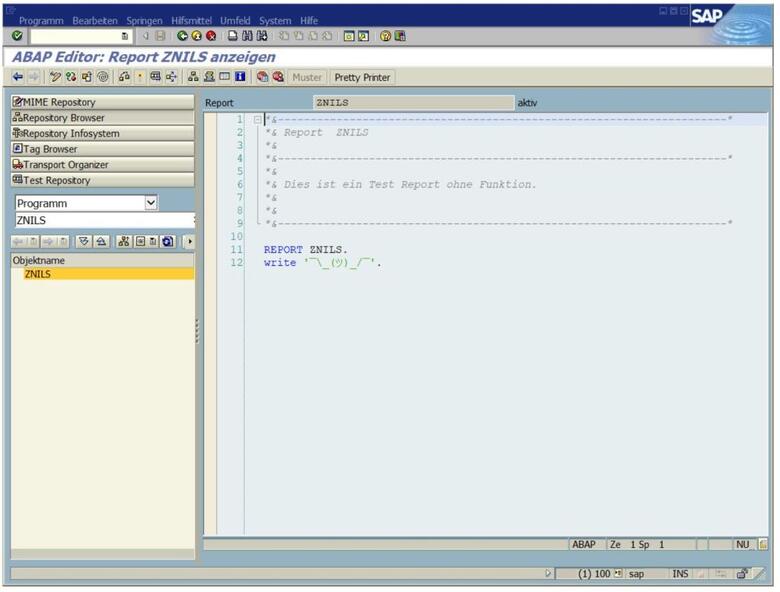Open the Springen menu
This screenshot has width=780, height=592.
click(144, 20)
